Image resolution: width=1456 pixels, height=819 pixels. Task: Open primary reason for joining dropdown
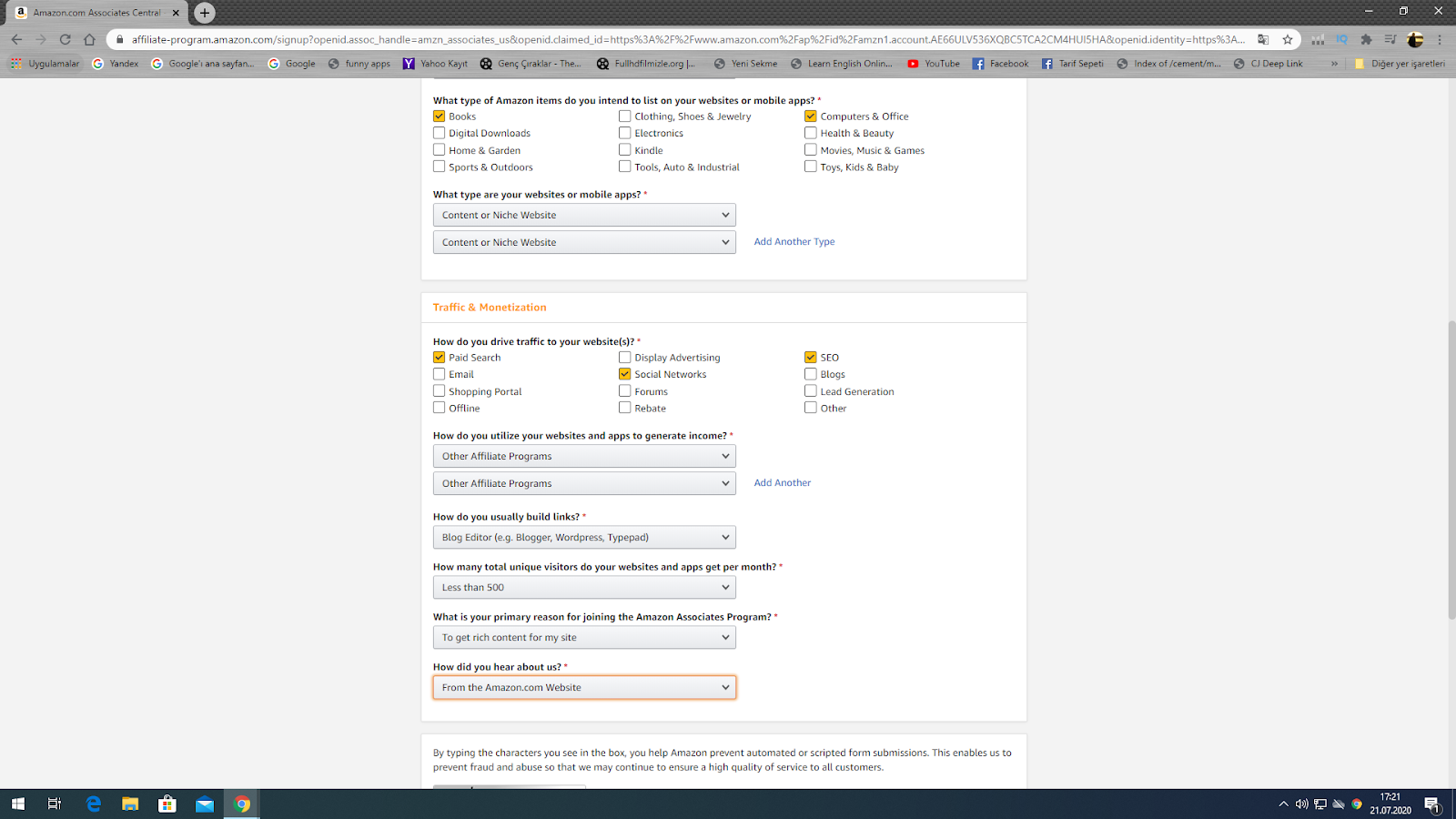(x=584, y=637)
